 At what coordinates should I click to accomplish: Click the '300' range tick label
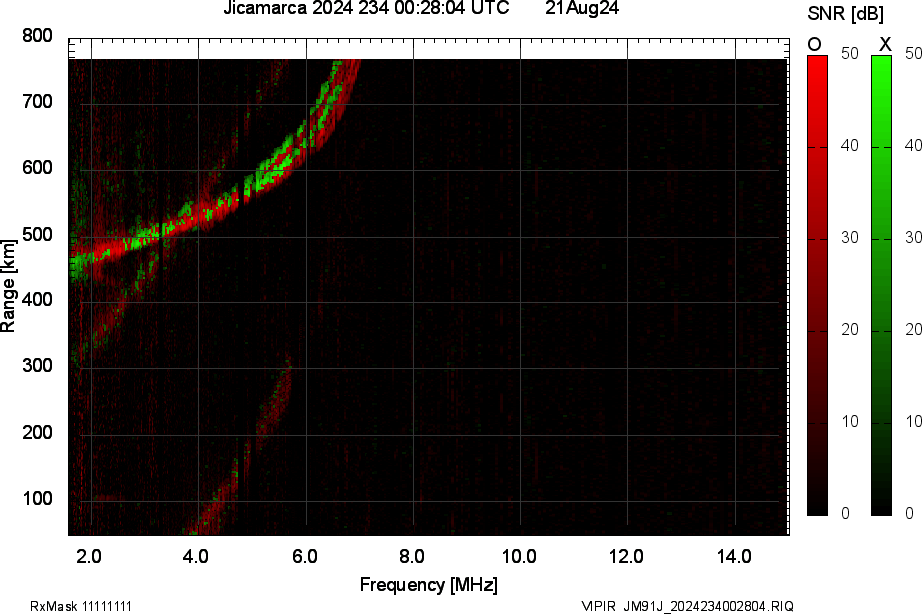click(37, 365)
